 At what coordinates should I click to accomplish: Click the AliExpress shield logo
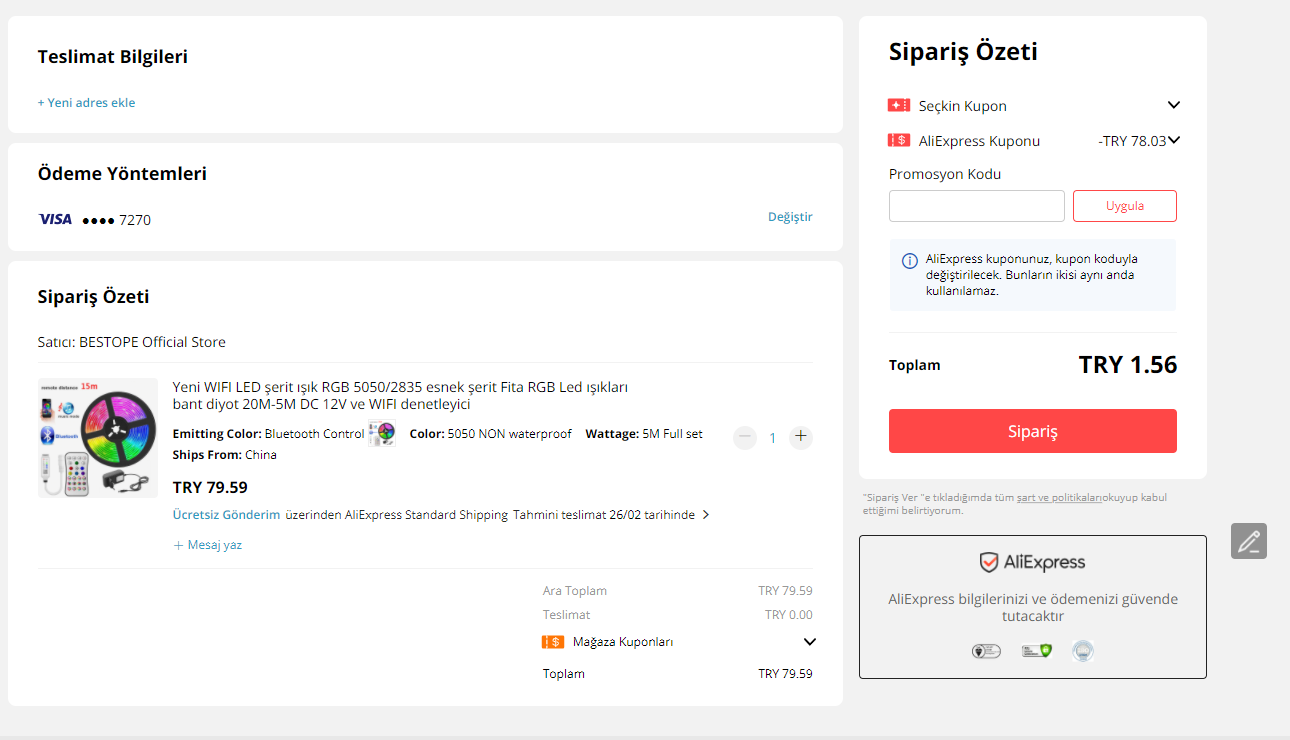[988, 562]
